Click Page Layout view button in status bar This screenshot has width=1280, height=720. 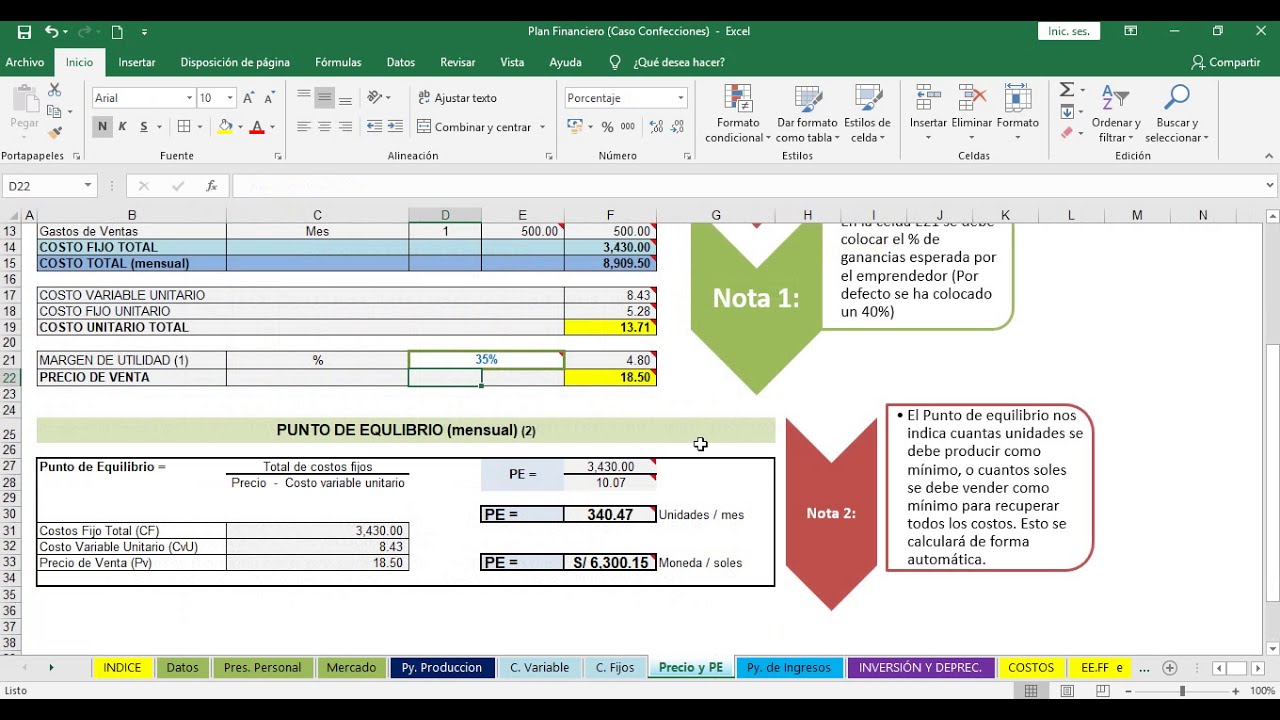(x=1067, y=691)
